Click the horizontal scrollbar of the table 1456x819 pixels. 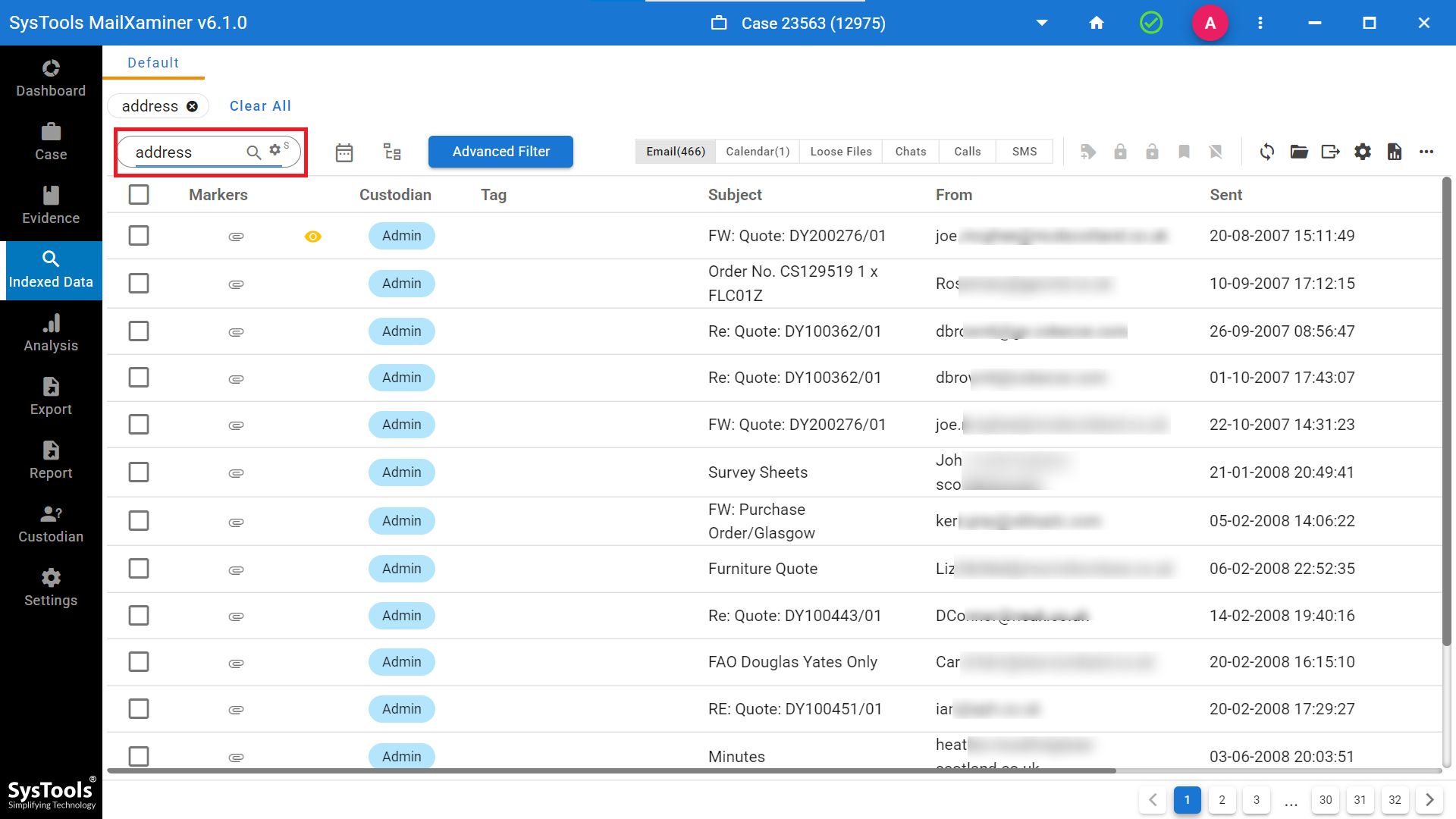click(611, 770)
